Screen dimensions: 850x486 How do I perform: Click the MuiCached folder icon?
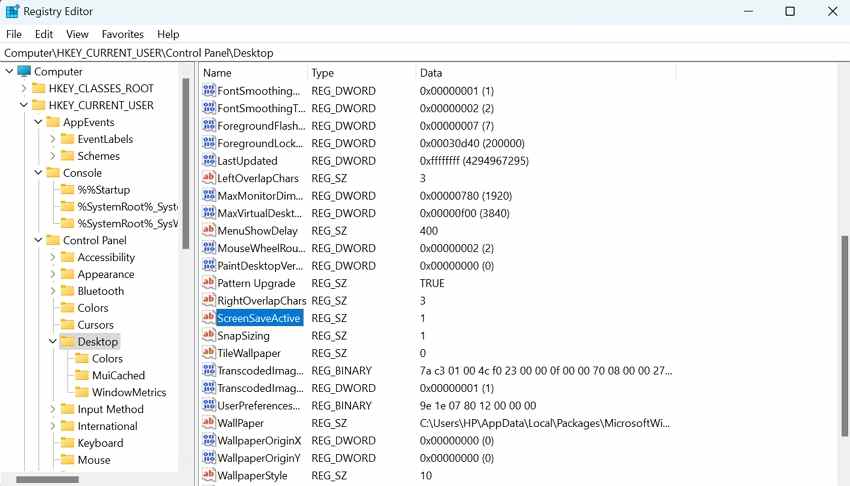pos(82,375)
